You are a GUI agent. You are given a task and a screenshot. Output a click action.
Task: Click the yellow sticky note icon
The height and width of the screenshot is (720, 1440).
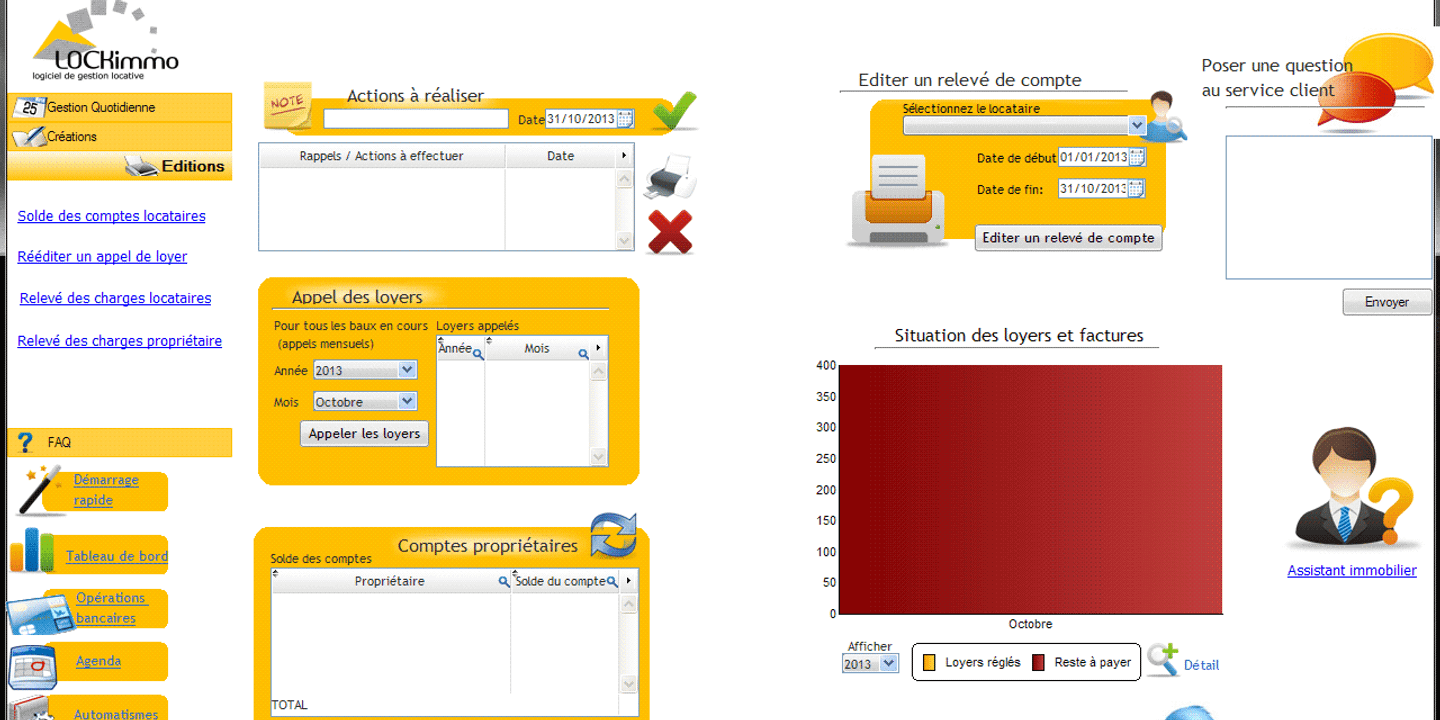(287, 106)
